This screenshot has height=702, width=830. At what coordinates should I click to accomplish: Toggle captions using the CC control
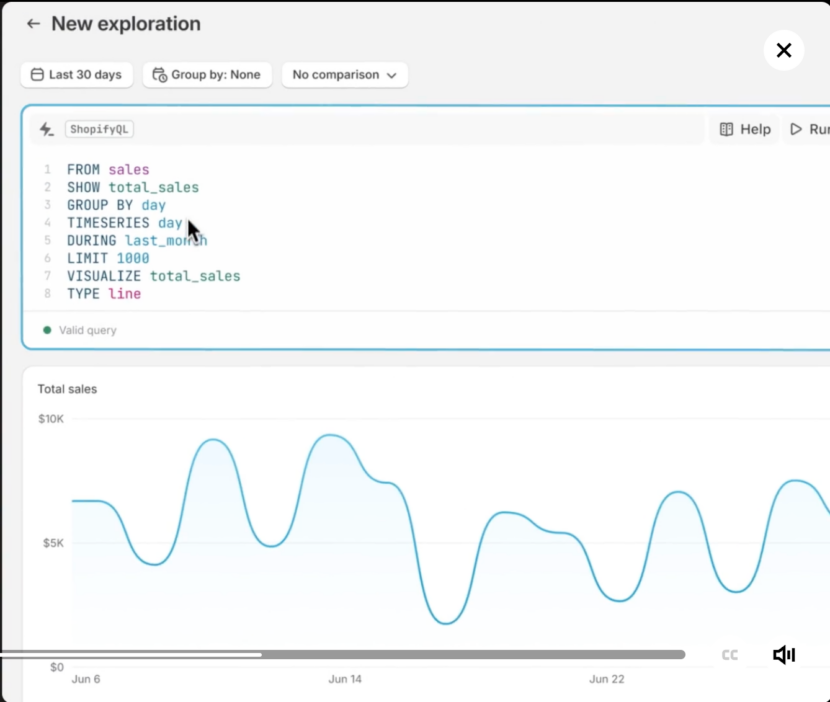[729, 654]
